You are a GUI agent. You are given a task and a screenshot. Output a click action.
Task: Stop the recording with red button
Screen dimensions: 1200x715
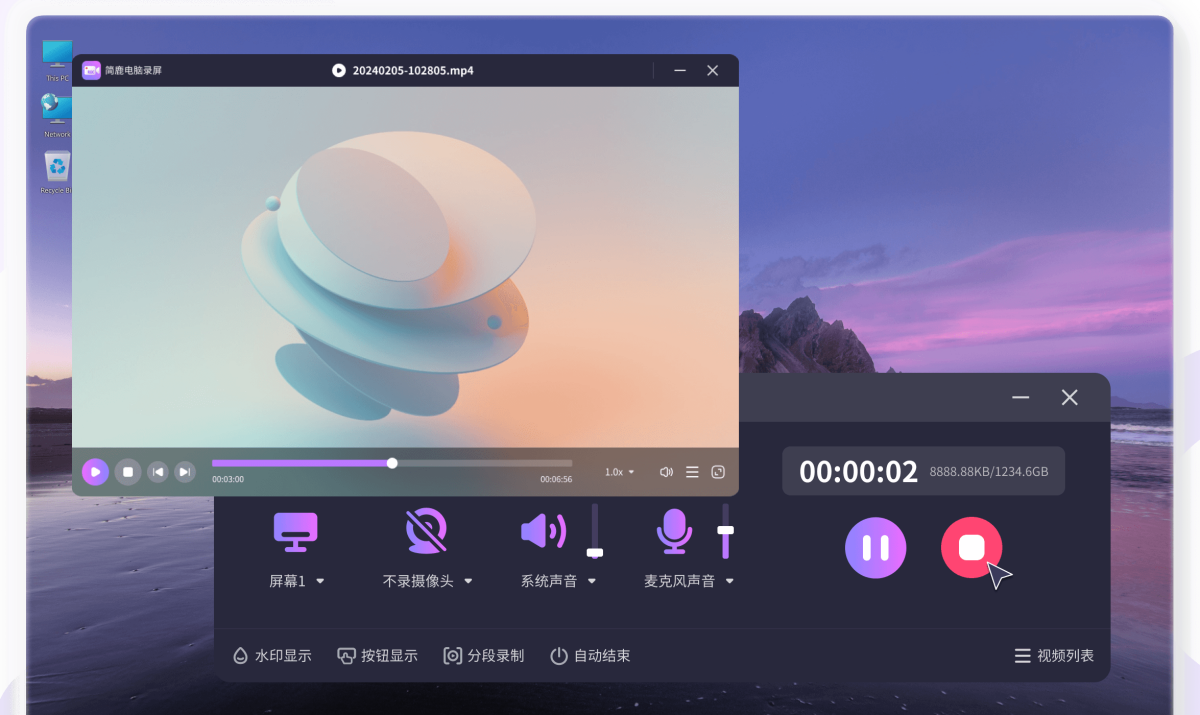pyautogui.click(x=971, y=548)
